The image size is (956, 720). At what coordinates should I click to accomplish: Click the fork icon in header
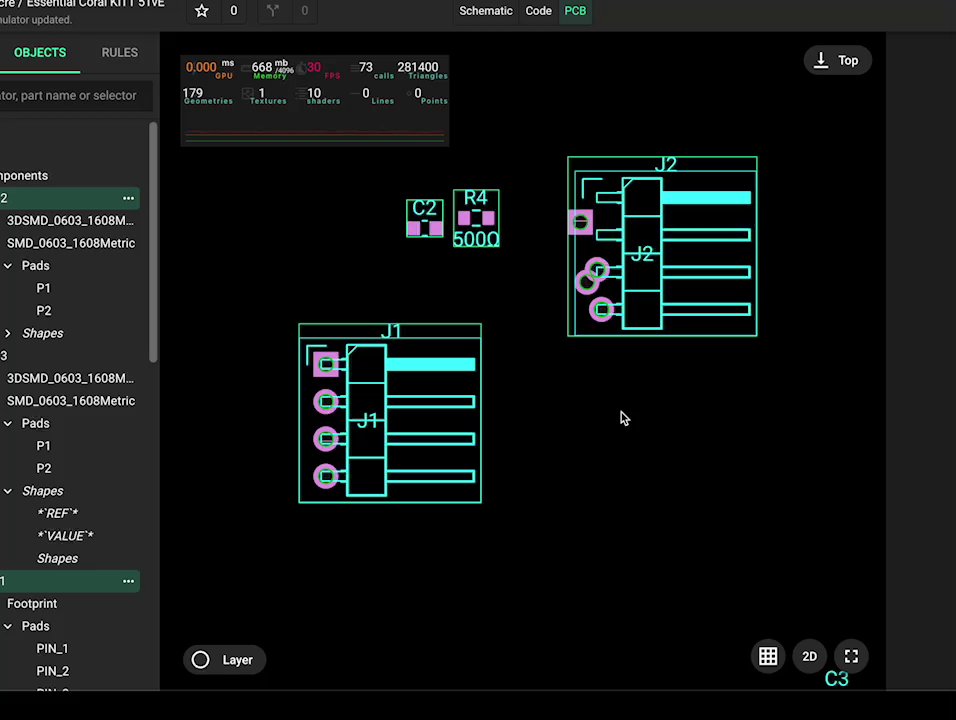point(273,11)
